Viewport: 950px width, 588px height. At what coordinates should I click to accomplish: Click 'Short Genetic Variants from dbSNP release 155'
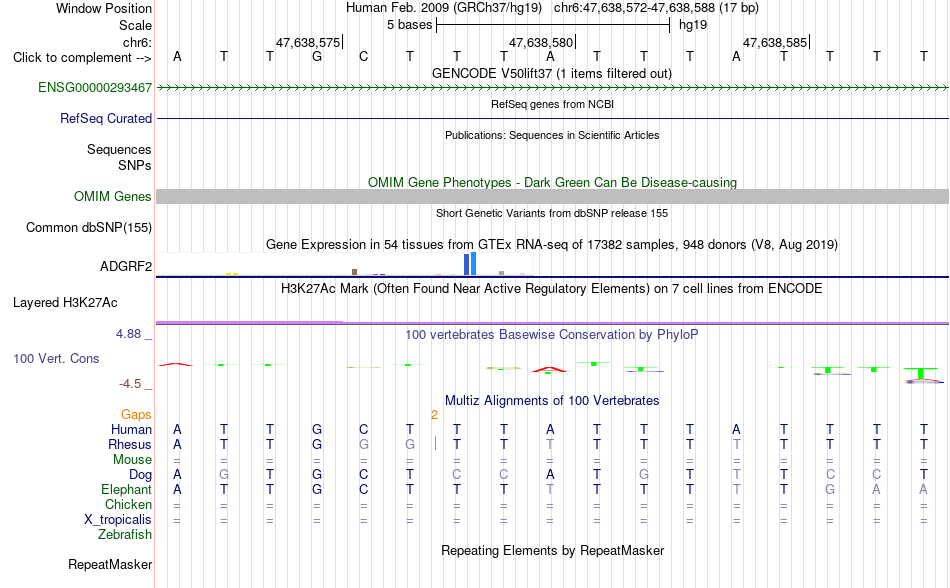551,213
